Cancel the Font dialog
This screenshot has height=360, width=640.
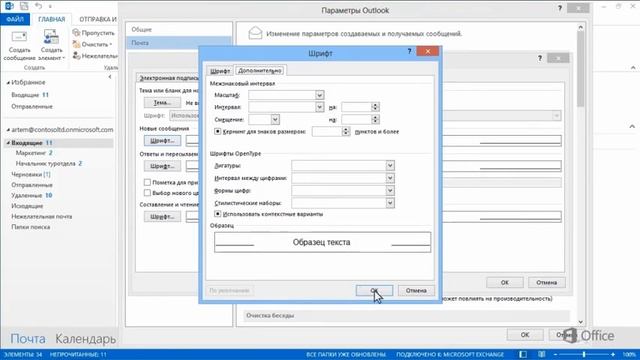tap(416, 290)
